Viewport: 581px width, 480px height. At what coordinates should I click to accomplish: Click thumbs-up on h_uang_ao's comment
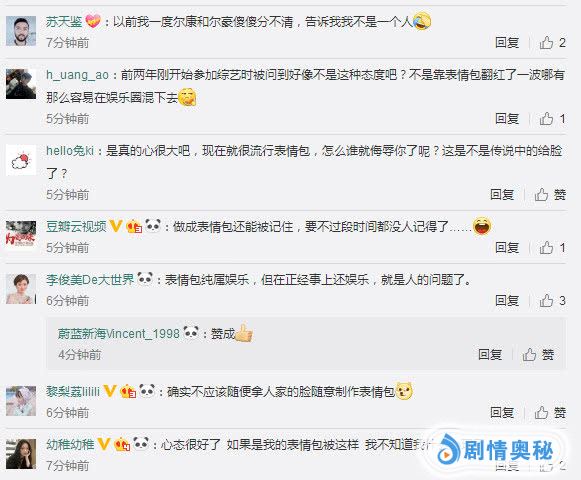pyautogui.click(x=547, y=119)
